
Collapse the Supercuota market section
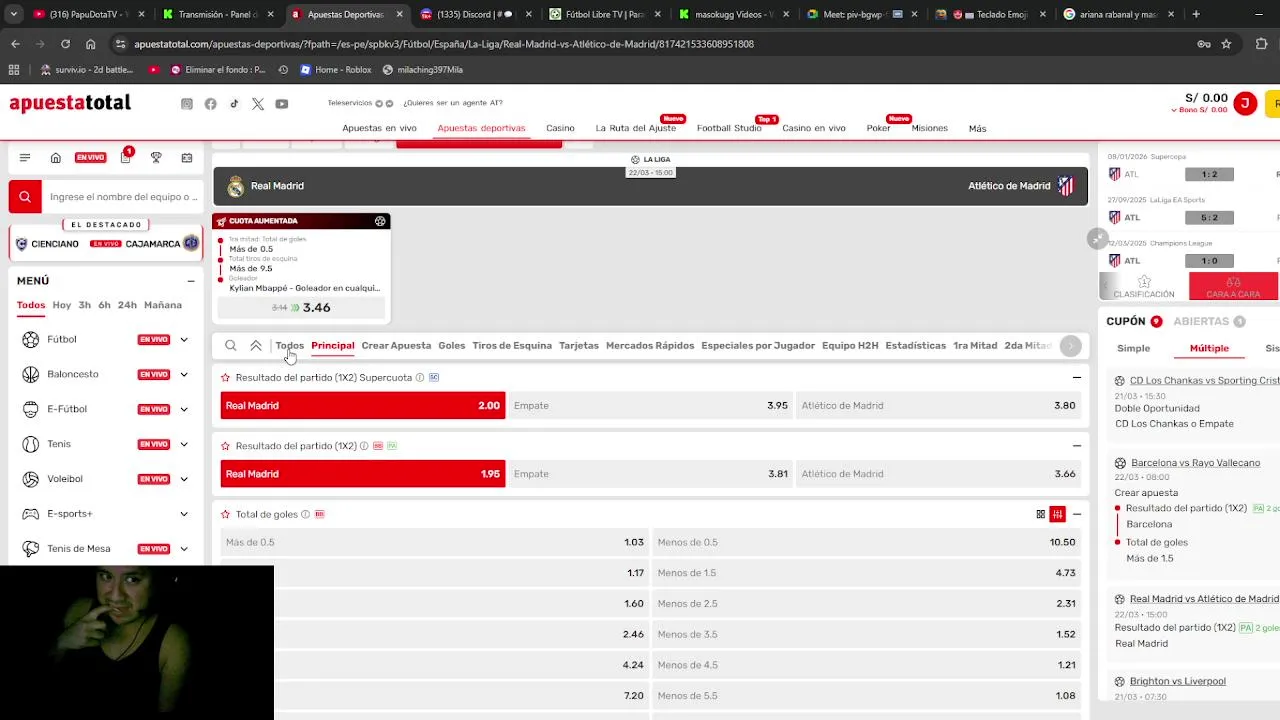[1077, 378]
